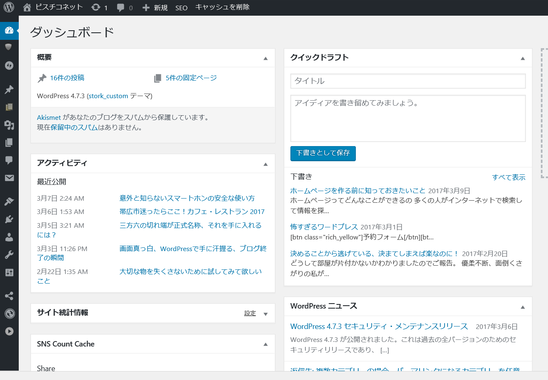This screenshot has height=380, width=548.
Task: Open the globe icon in sidebar
Action: (9, 314)
